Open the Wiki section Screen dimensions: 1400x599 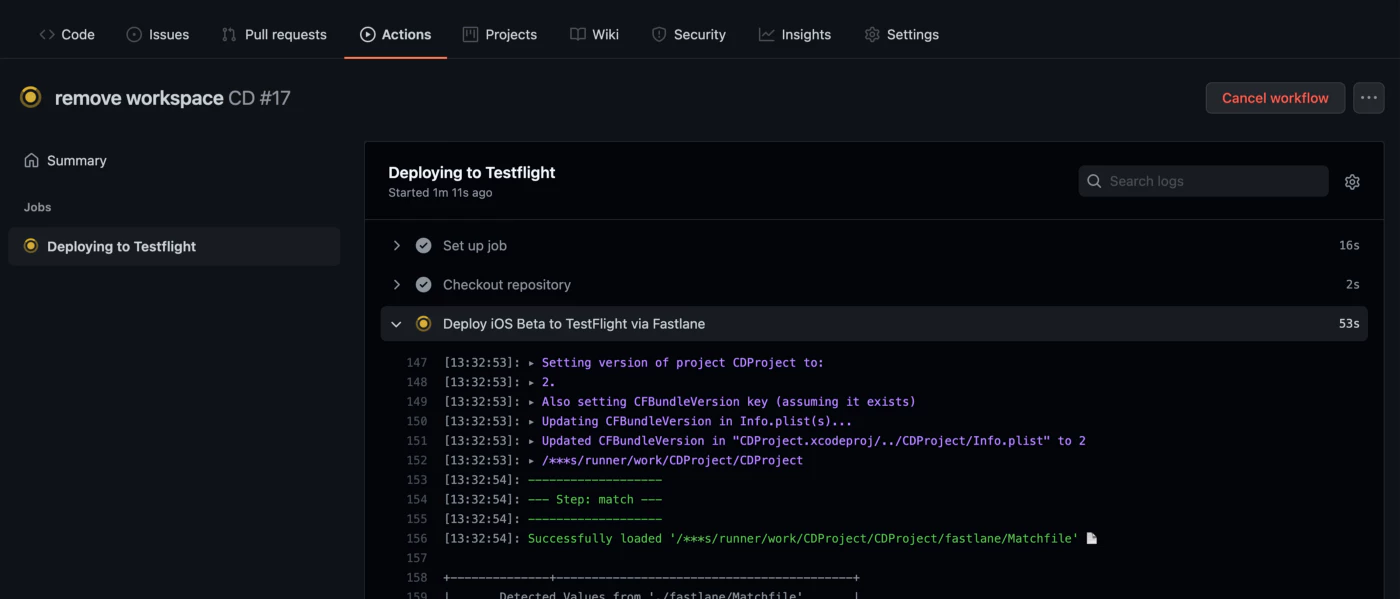[x=595, y=33]
